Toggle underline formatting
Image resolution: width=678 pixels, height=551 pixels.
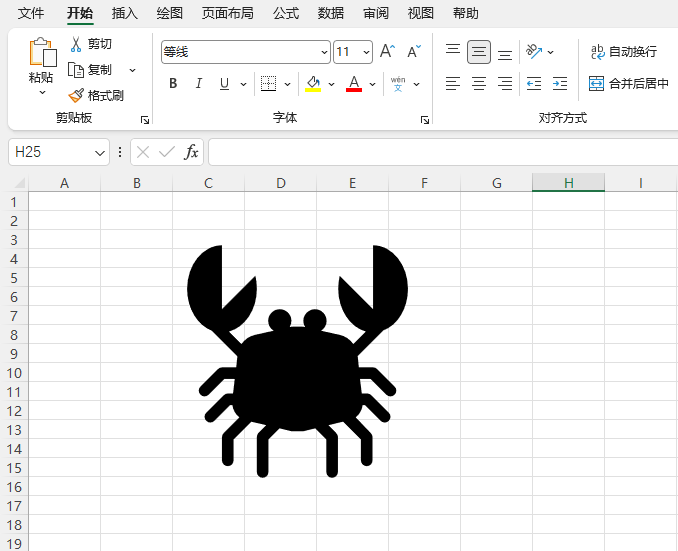point(224,83)
